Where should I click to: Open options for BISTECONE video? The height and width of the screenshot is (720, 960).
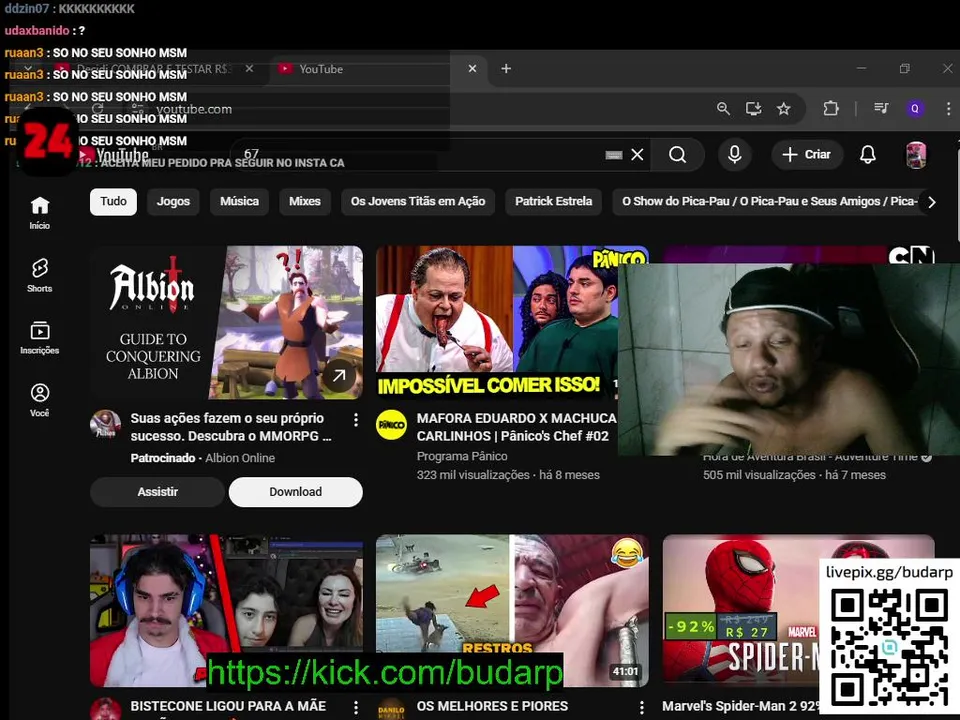[x=356, y=707]
